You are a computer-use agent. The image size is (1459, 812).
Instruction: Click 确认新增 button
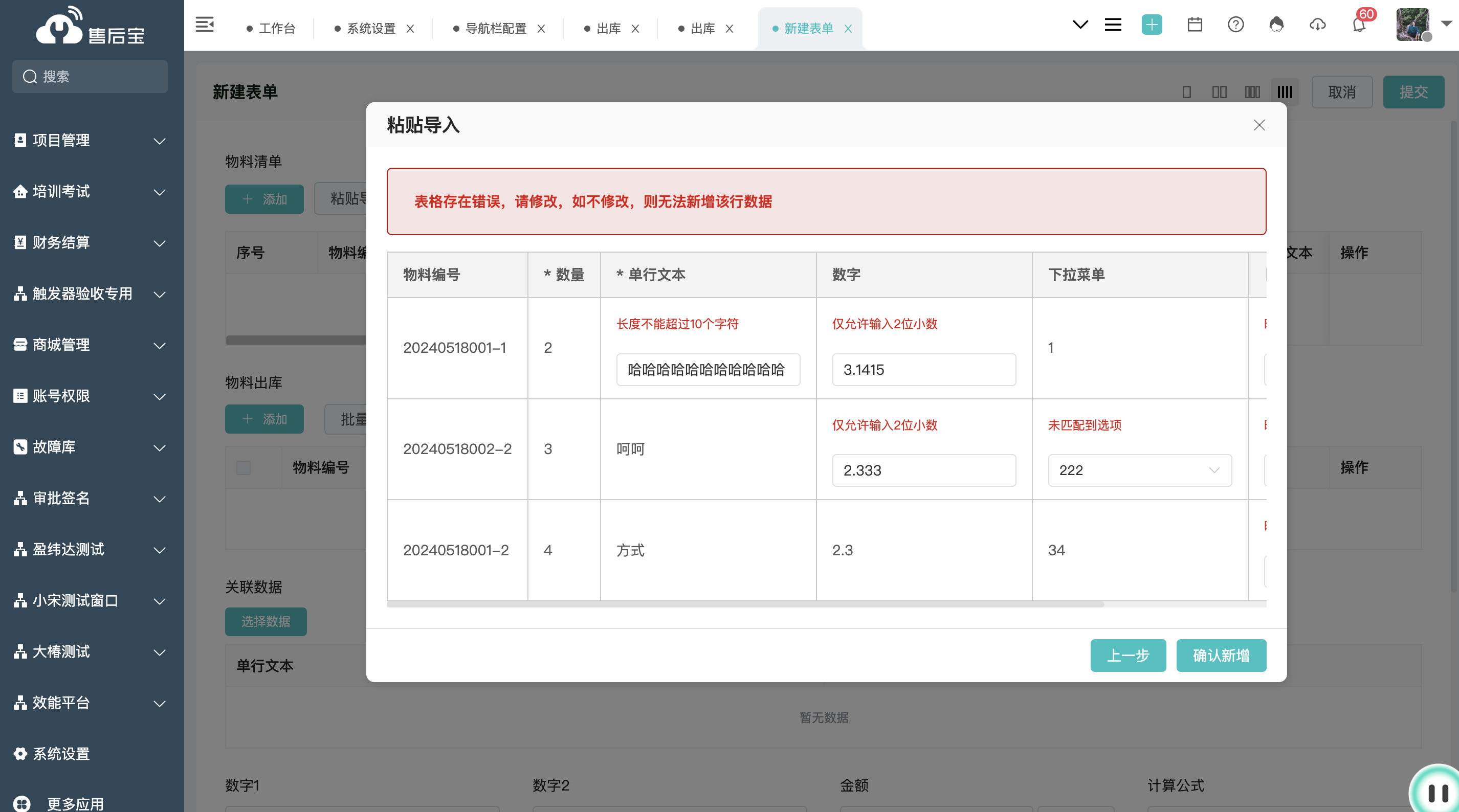(1221, 655)
